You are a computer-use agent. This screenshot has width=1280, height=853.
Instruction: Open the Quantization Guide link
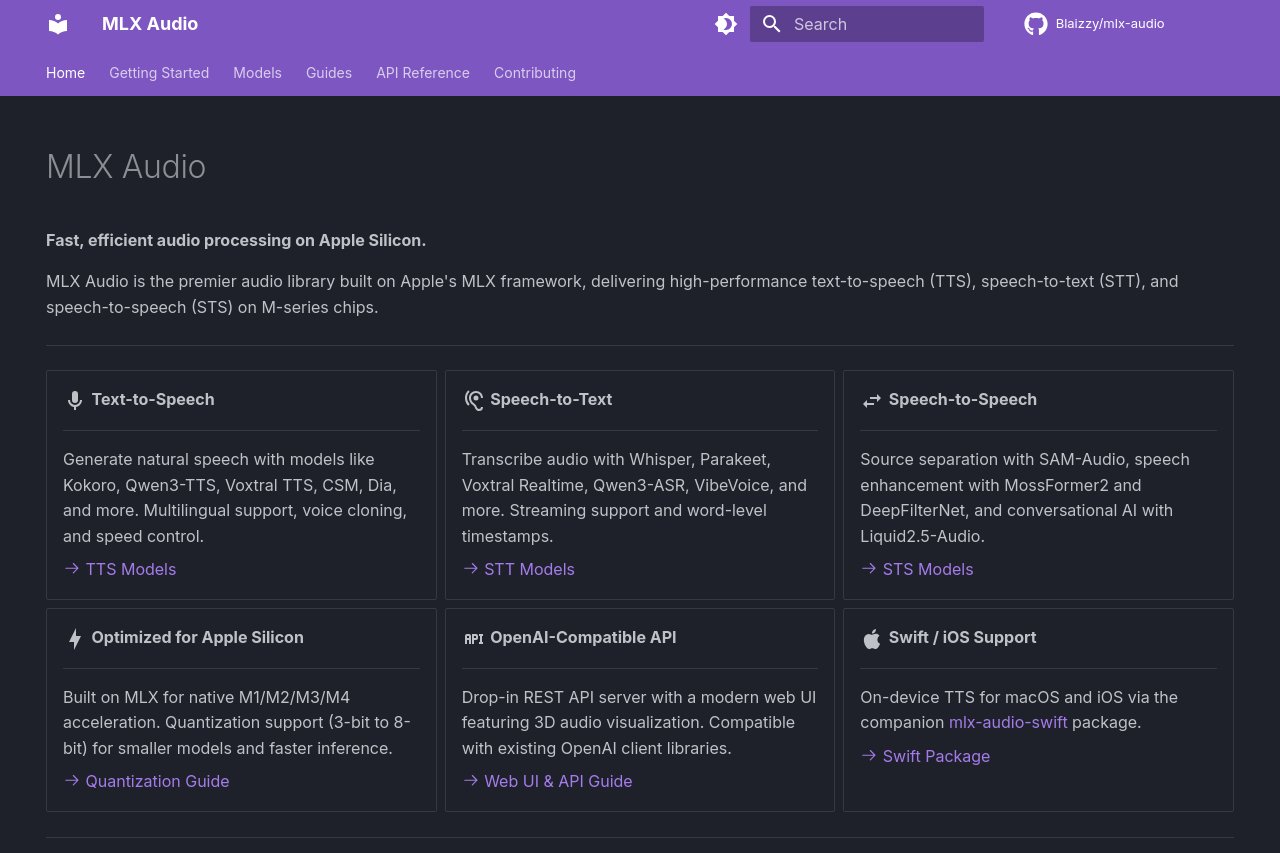point(146,781)
